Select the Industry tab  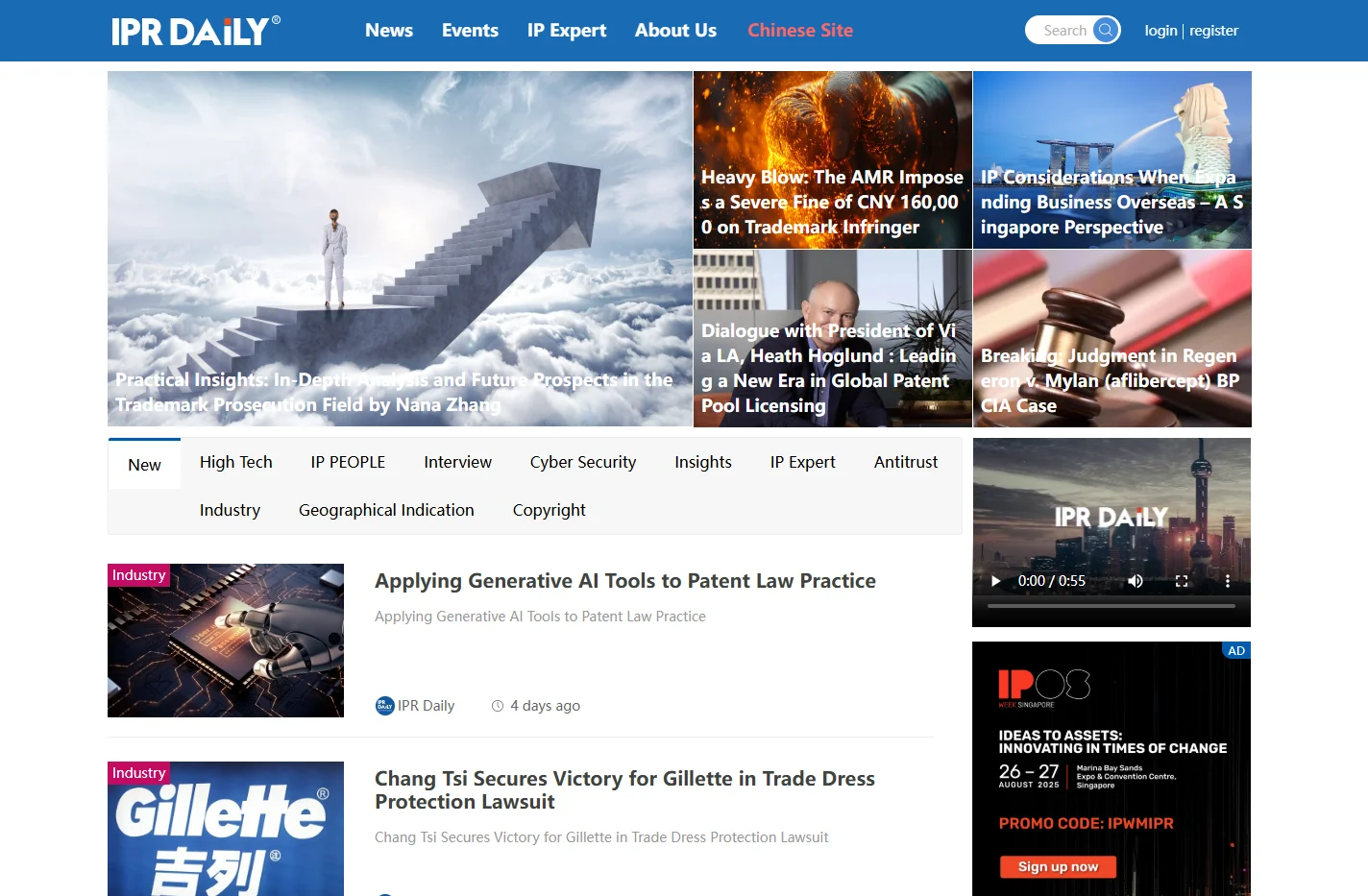pyautogui.click(x=230, y=510)
